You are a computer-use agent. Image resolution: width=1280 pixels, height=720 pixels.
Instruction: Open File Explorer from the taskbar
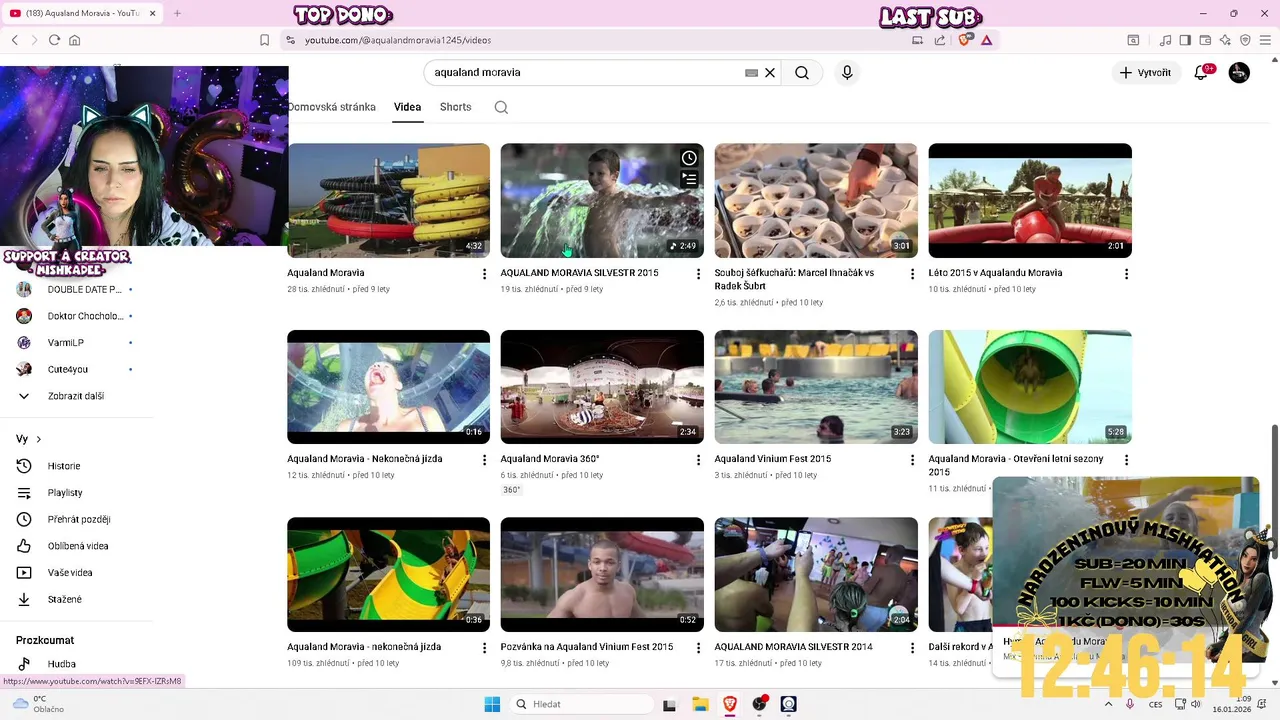(700, 704)
